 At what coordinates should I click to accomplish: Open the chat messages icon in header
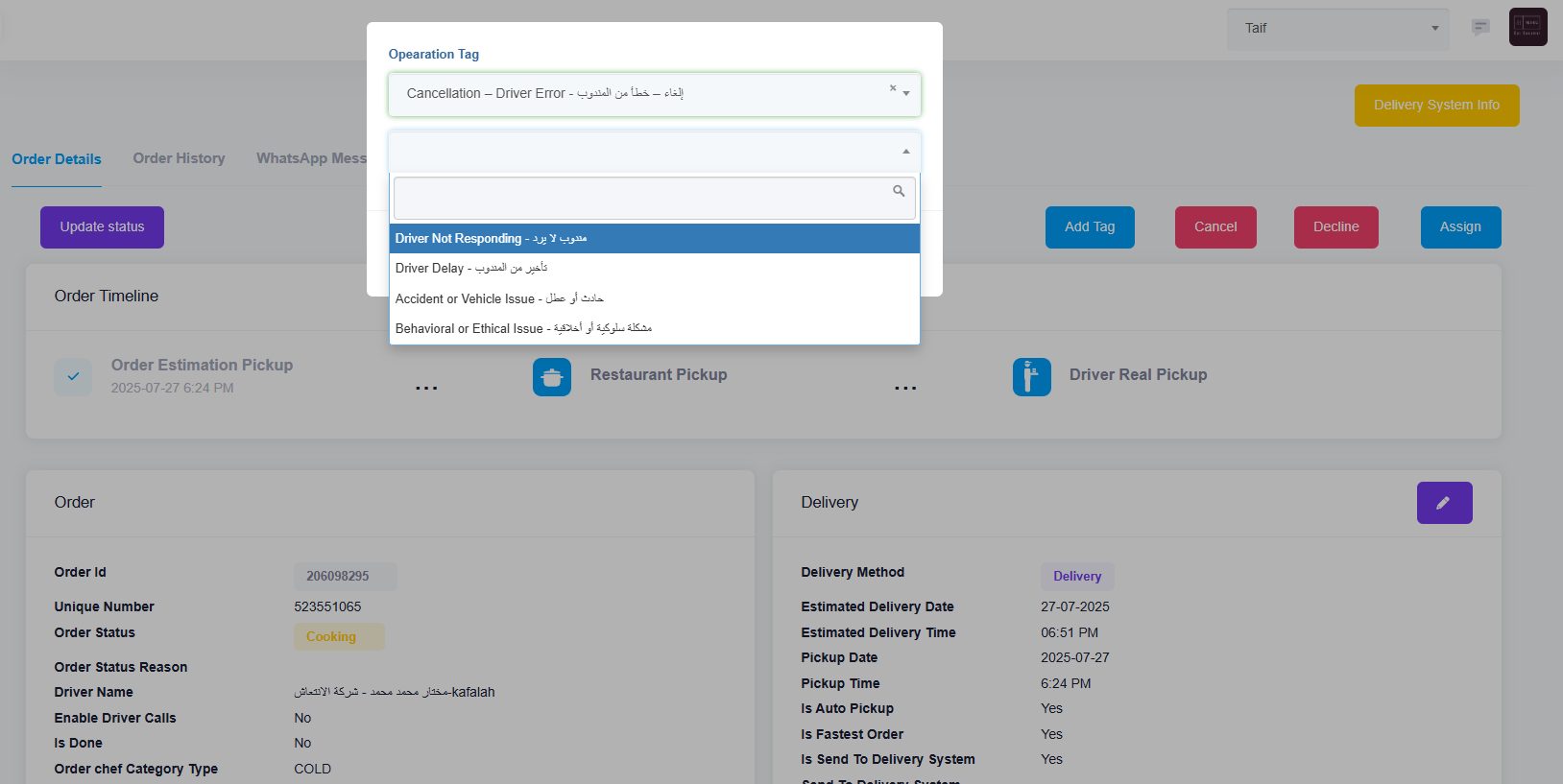point(1480,27)
